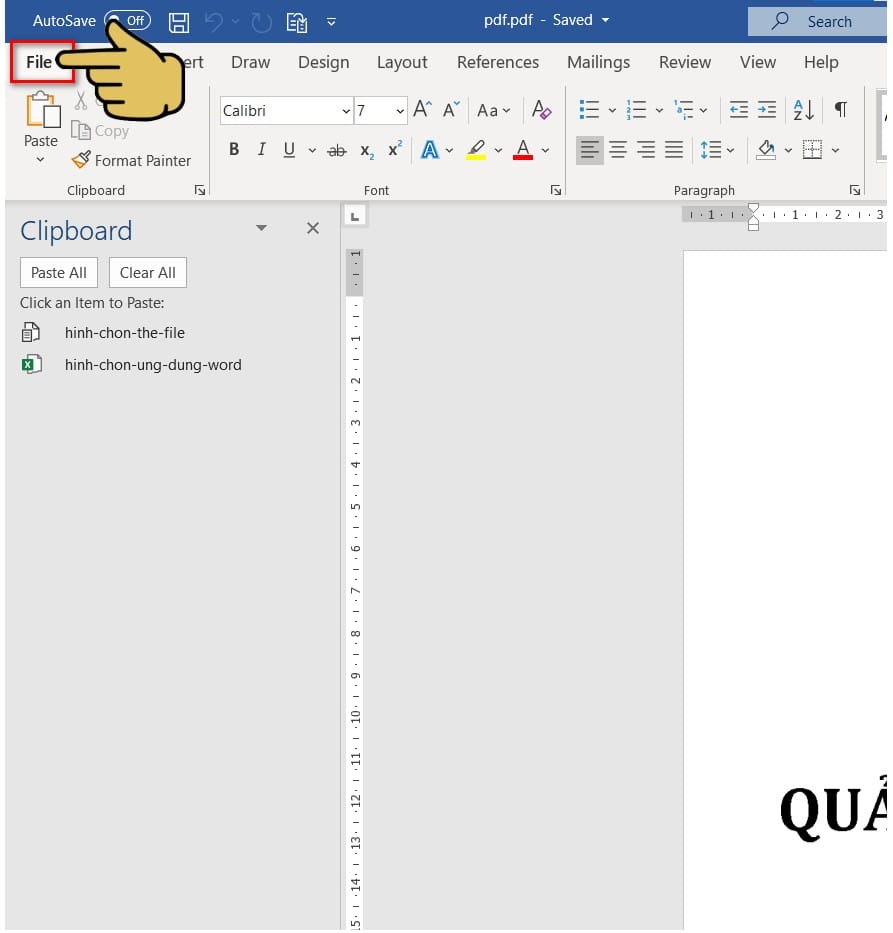Open the File tab
The width and height of the screenshot is (893, 933).
click(39, 62)
